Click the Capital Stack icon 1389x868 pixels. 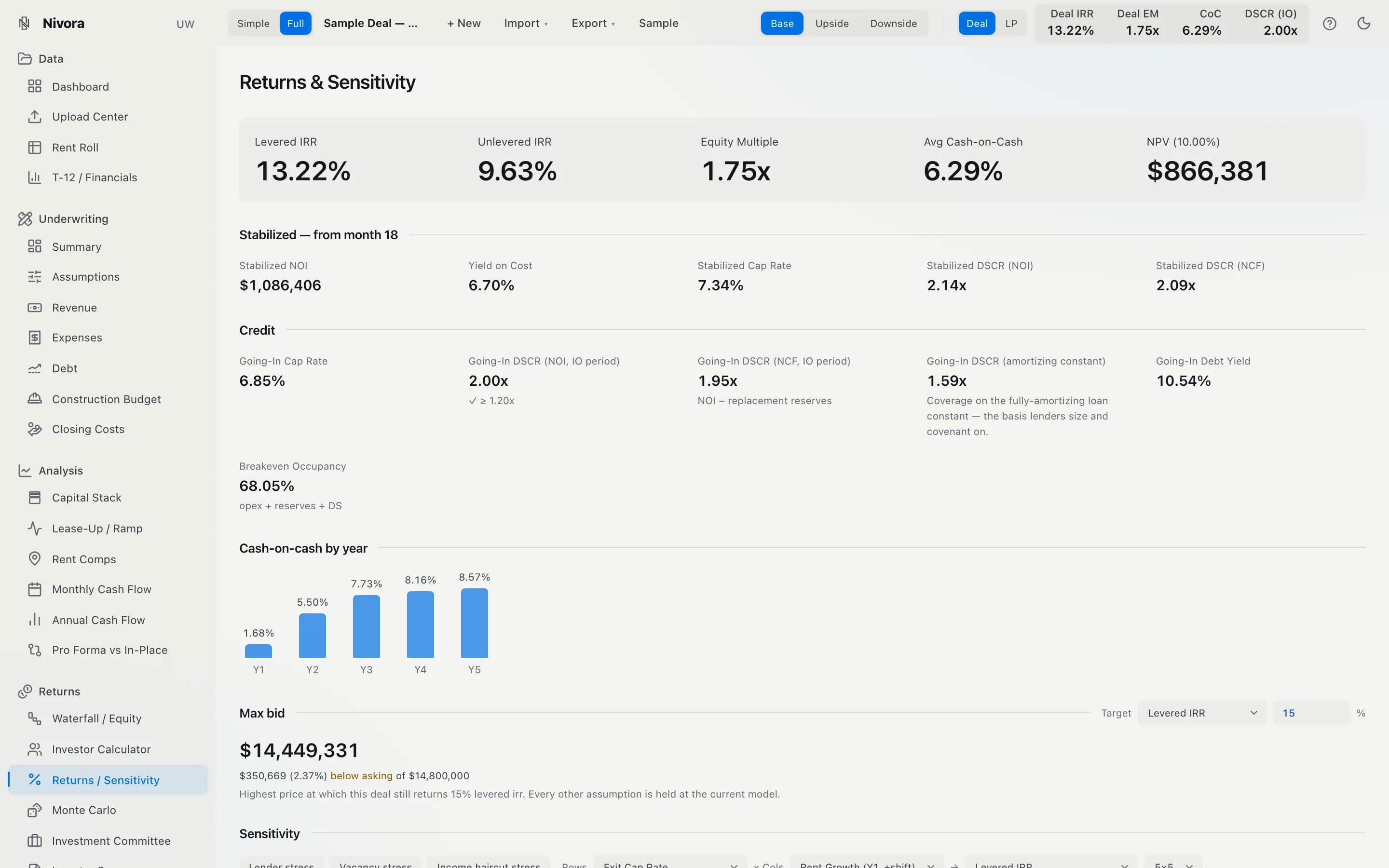(34, 498)
